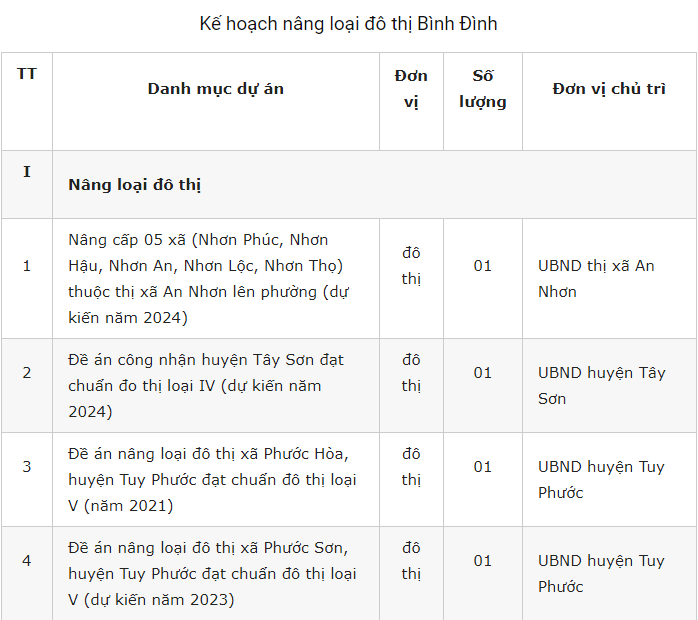Image resolution: width=698 pixels, height=620 pixels.
Task: Click the 'Đơn vị' column header
Action: (411, 89)
